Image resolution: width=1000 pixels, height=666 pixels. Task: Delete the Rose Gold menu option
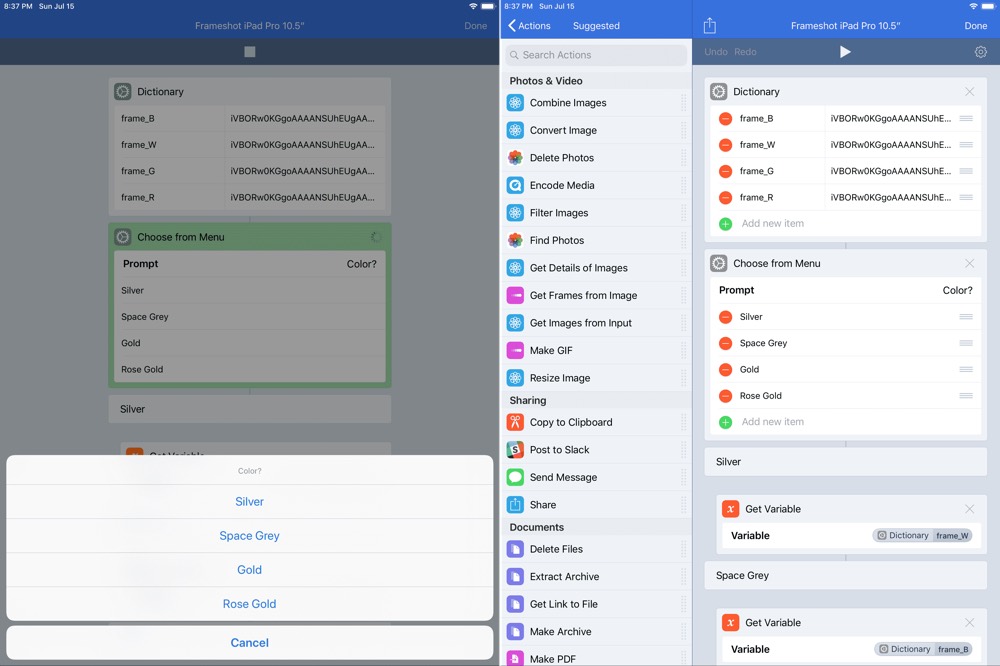[725, 396]
